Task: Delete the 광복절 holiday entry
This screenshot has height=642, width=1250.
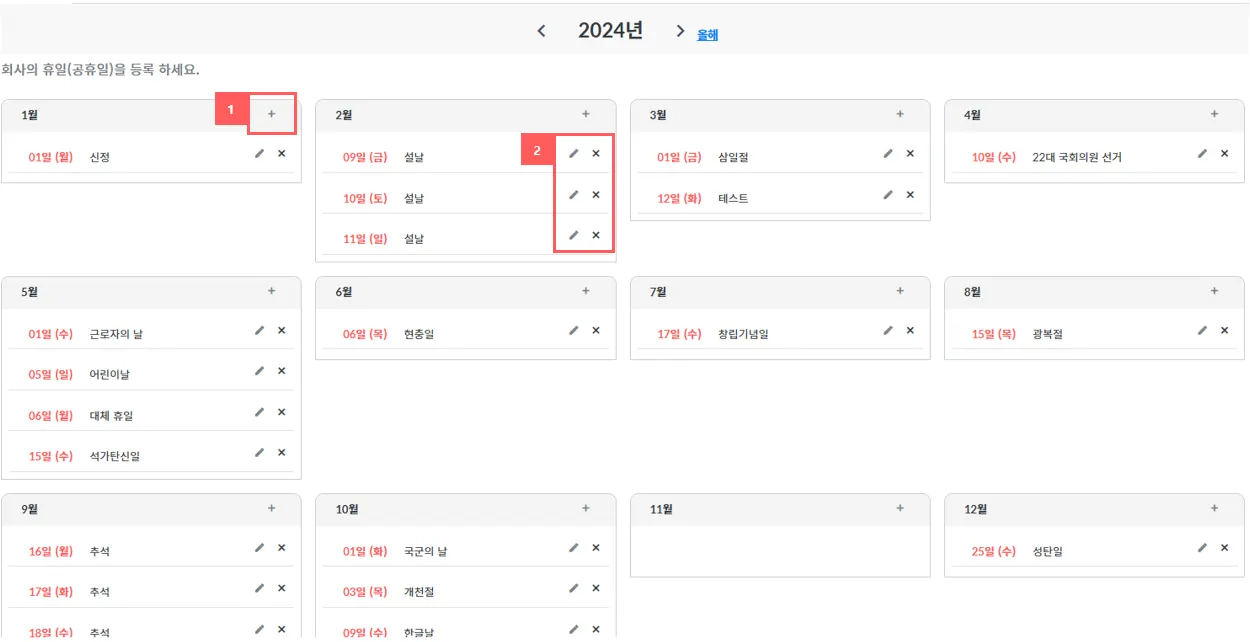Action: point(1224,330)
